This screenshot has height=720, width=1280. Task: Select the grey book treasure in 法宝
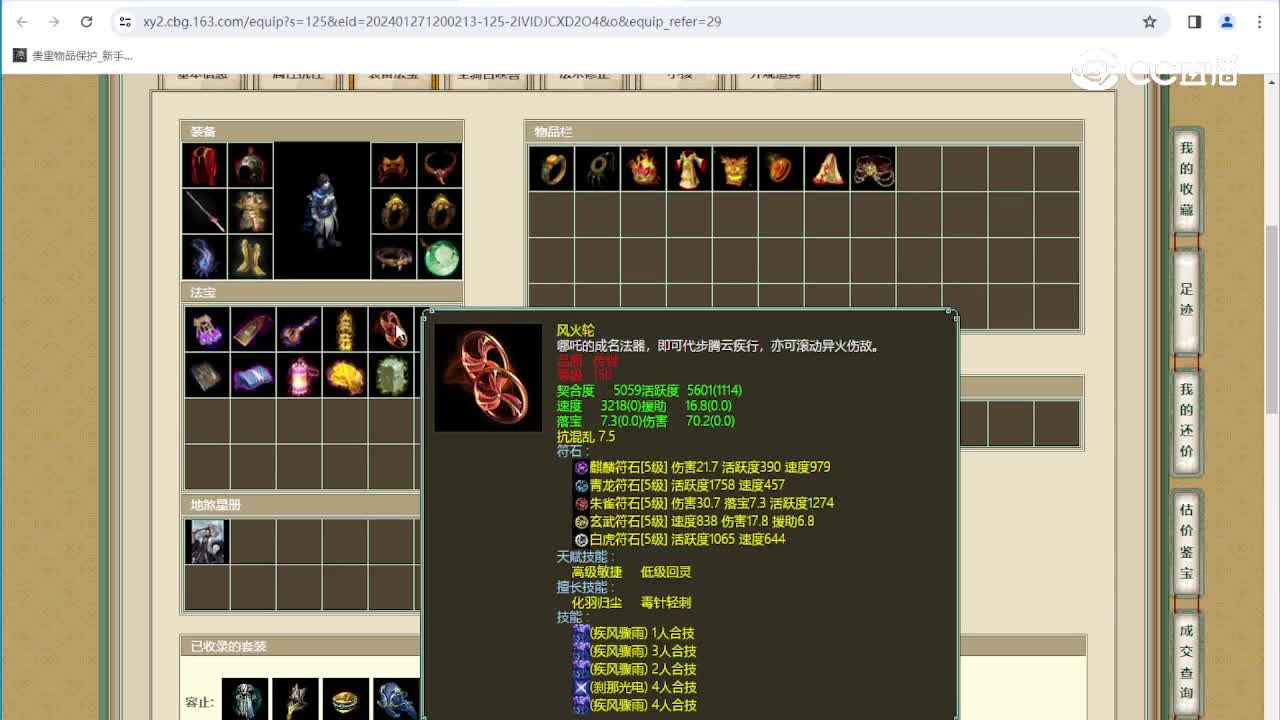point(207,375)
